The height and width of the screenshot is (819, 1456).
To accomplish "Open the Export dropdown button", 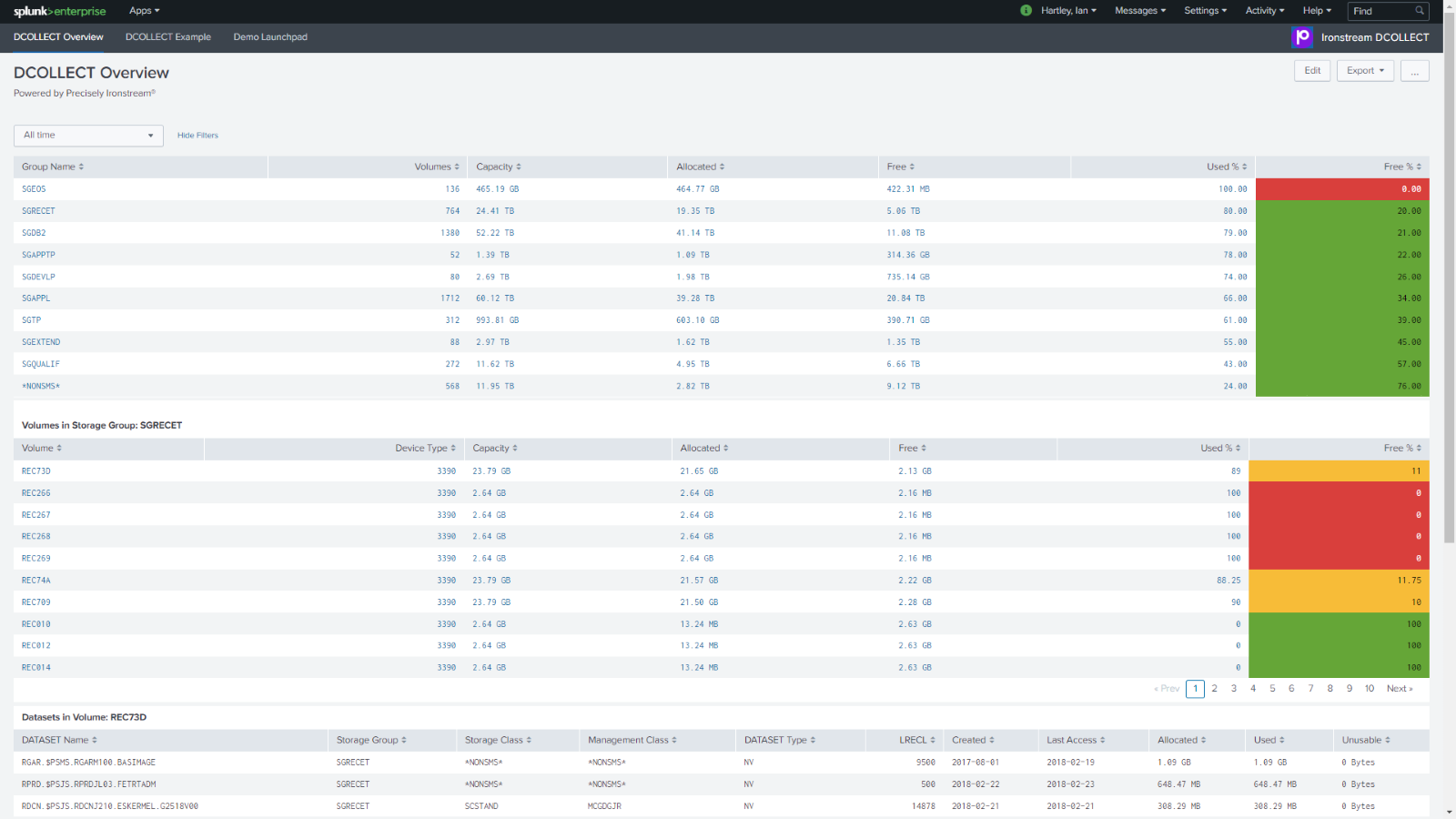I will pos(1365,71).
